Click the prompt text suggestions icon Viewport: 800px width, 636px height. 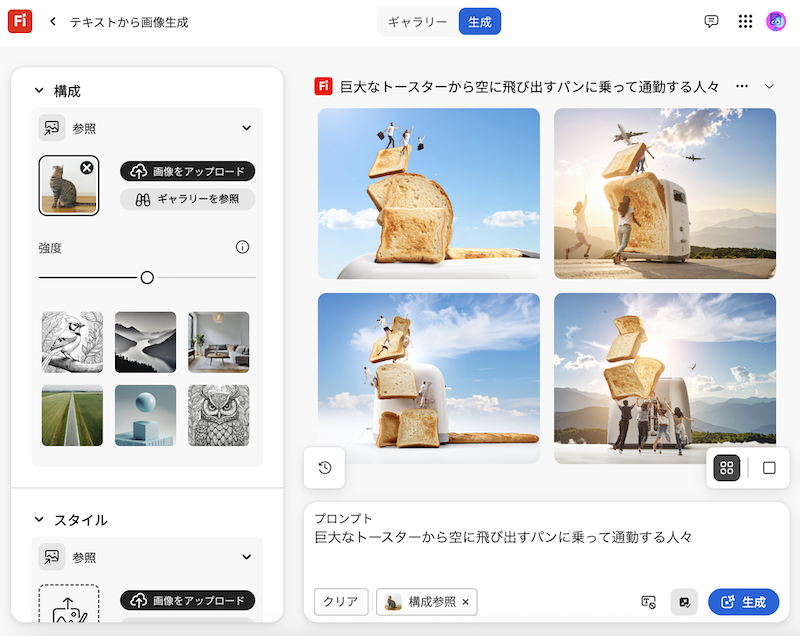648,602
